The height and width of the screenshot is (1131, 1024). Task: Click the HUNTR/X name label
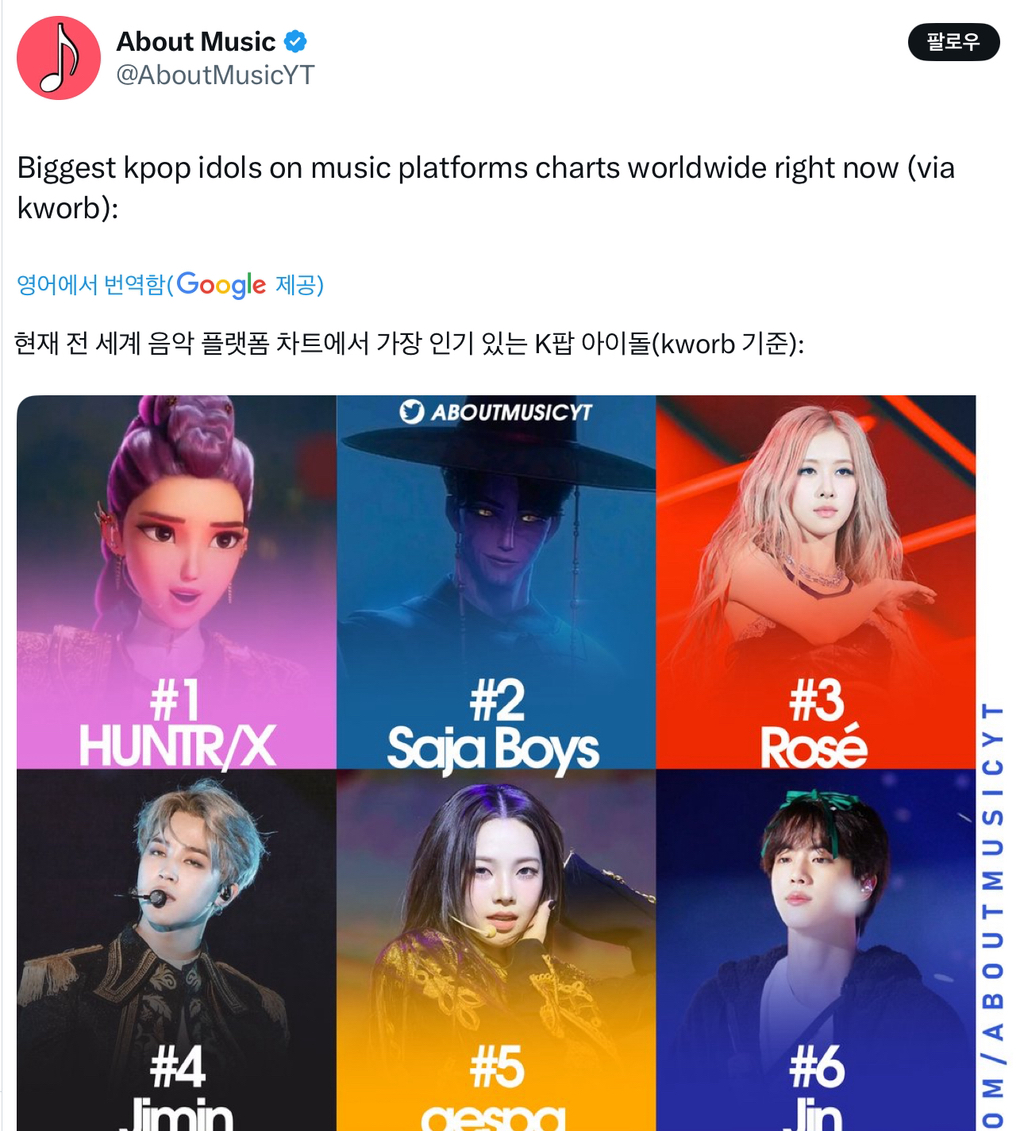tap(177, 746)
